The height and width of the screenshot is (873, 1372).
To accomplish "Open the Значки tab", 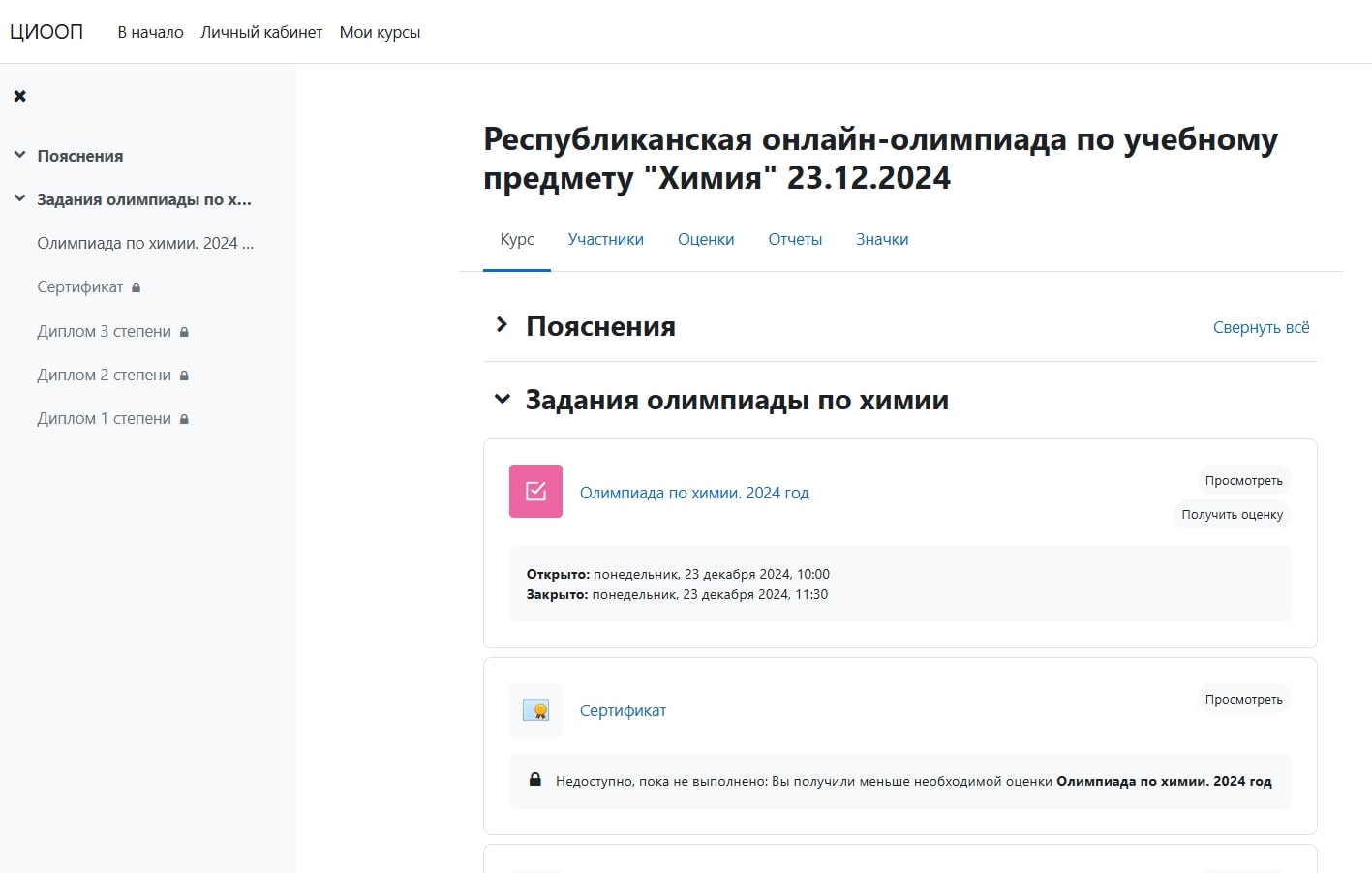I will click(882, 239).
